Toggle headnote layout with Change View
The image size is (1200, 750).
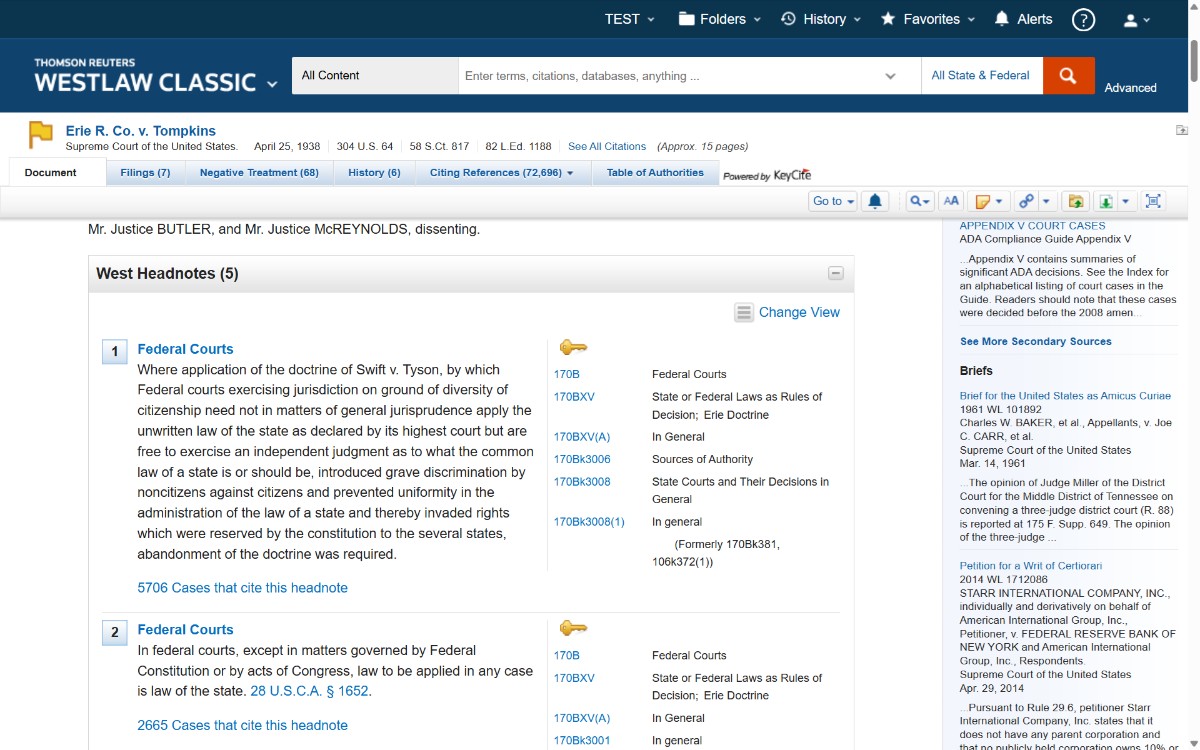tap(787, 312)
